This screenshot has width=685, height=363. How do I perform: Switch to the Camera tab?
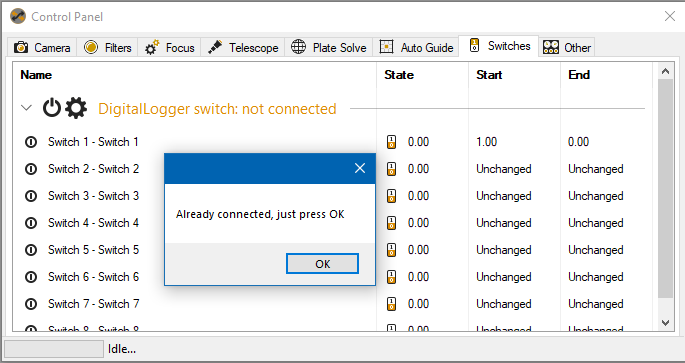click(x=42, y=48)
